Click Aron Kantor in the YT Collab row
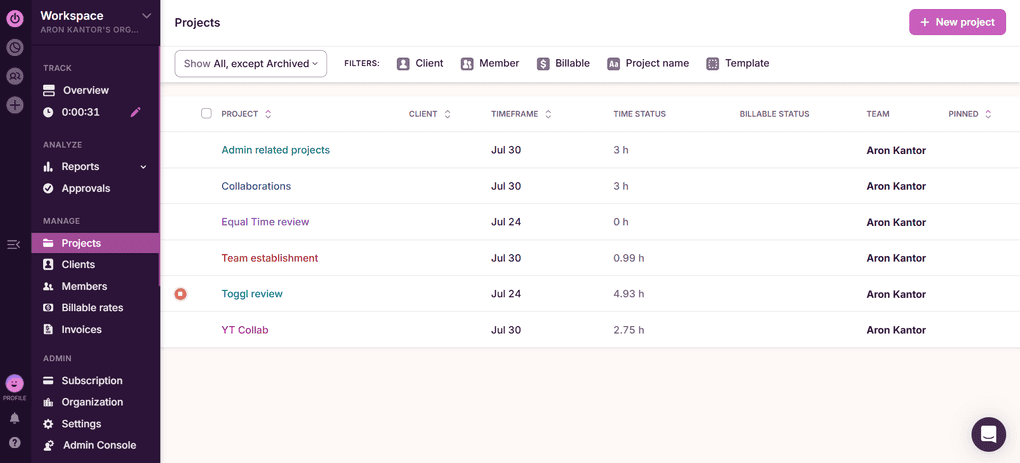 click(896, 330)
